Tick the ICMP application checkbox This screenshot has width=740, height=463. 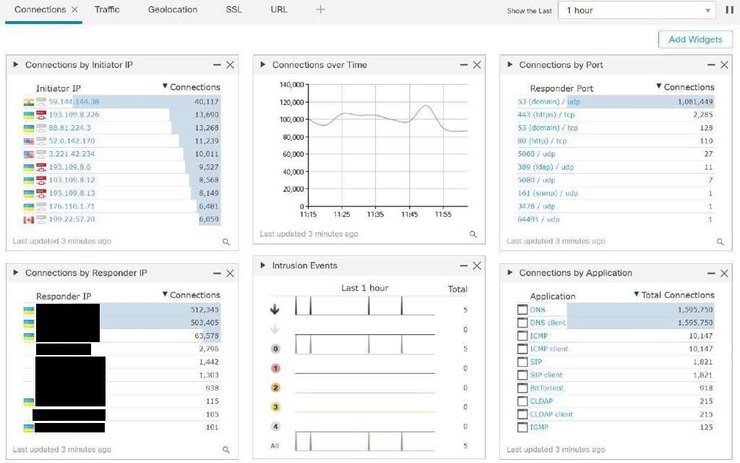pyautogui.click(x=522, y=336)
